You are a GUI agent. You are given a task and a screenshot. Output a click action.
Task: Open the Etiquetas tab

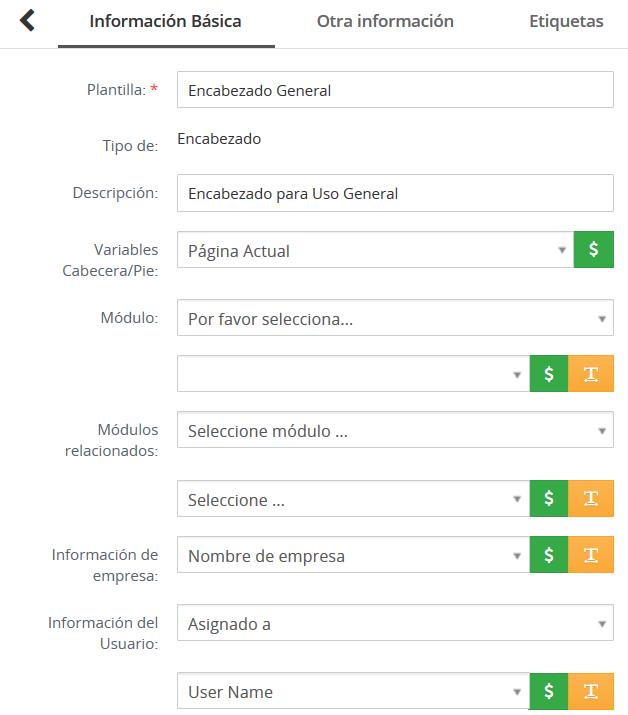click(x=566, y=21)
